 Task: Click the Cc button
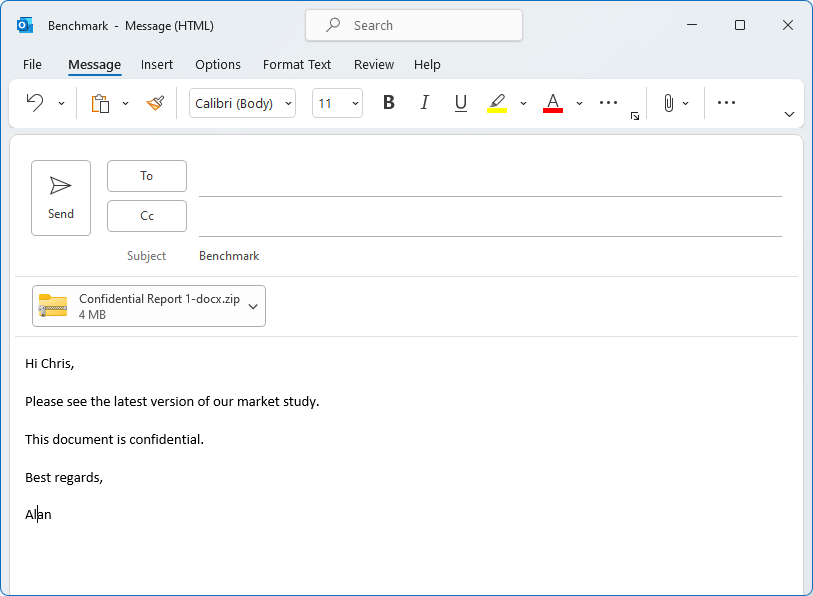click(x=147, y=216)
